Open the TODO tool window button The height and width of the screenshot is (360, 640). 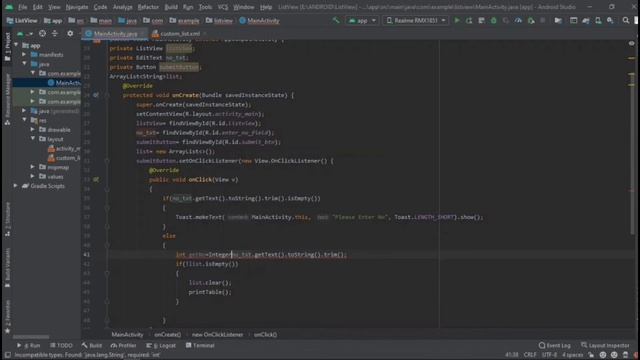click(61, 345)
